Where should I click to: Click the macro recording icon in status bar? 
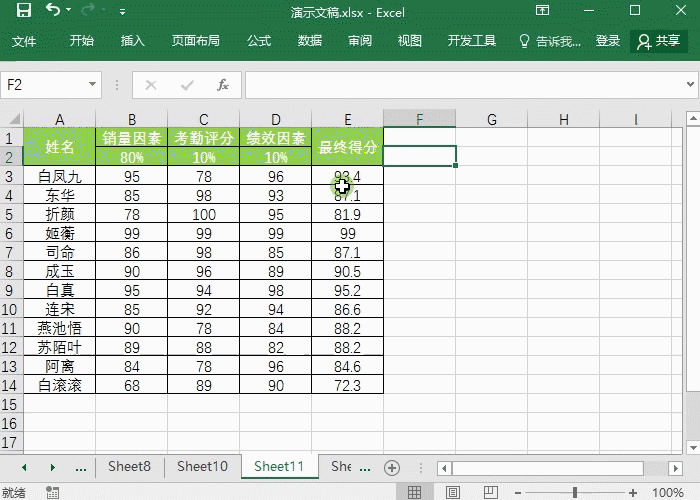[51, 492]
